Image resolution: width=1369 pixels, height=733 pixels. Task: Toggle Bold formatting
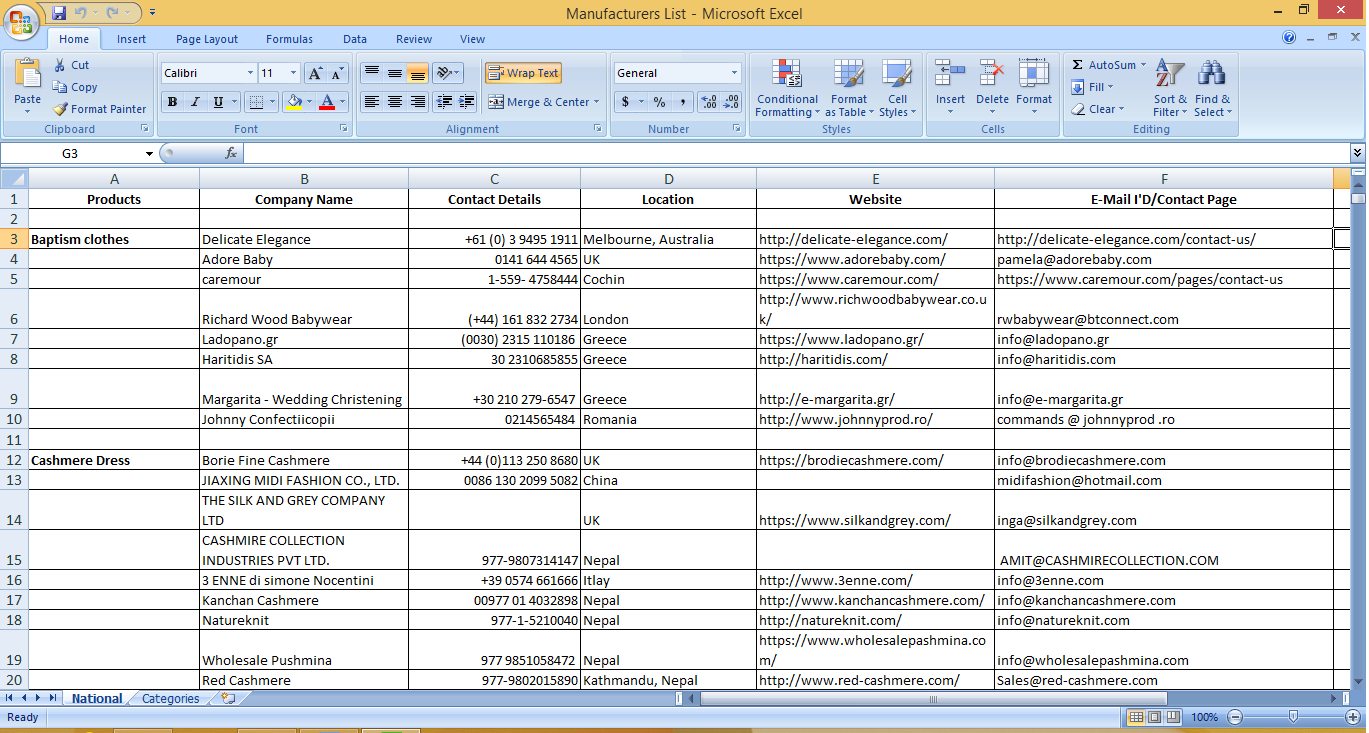click(172, 102)
